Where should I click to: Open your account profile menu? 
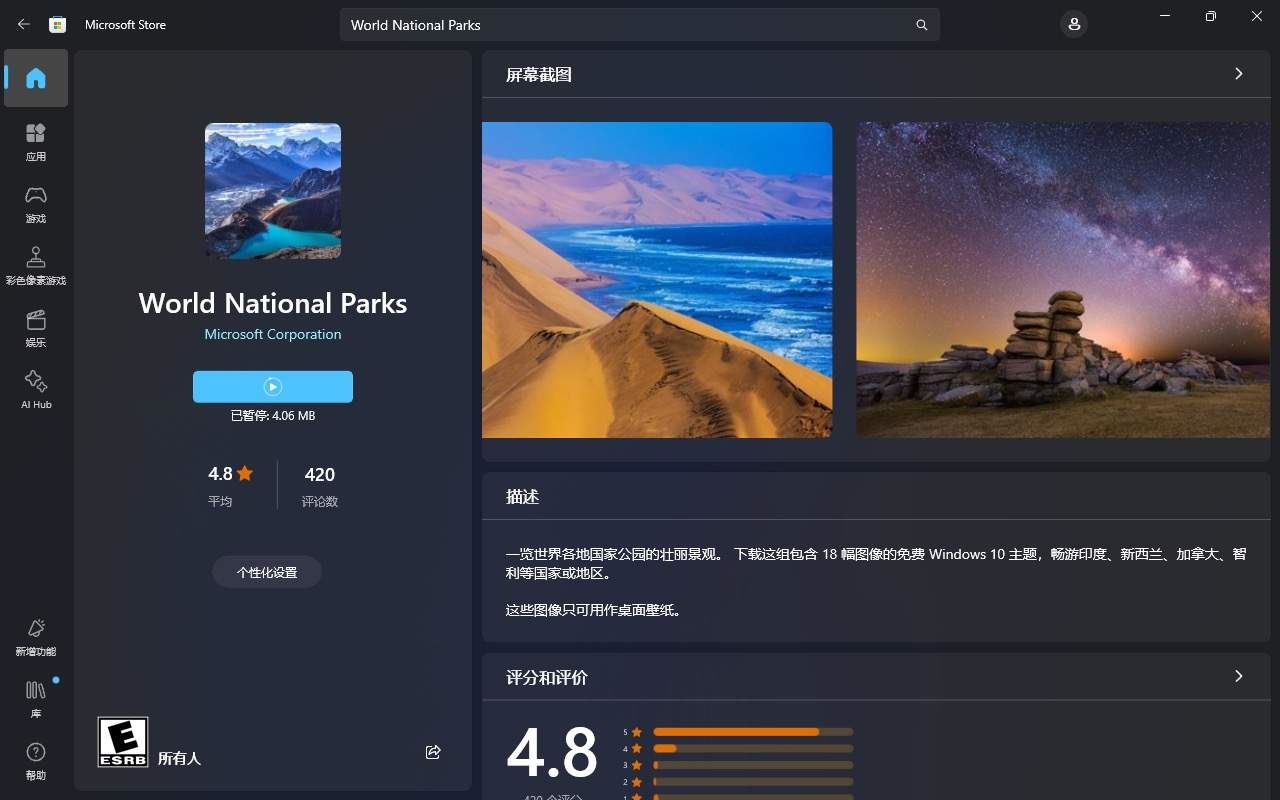1074,24
